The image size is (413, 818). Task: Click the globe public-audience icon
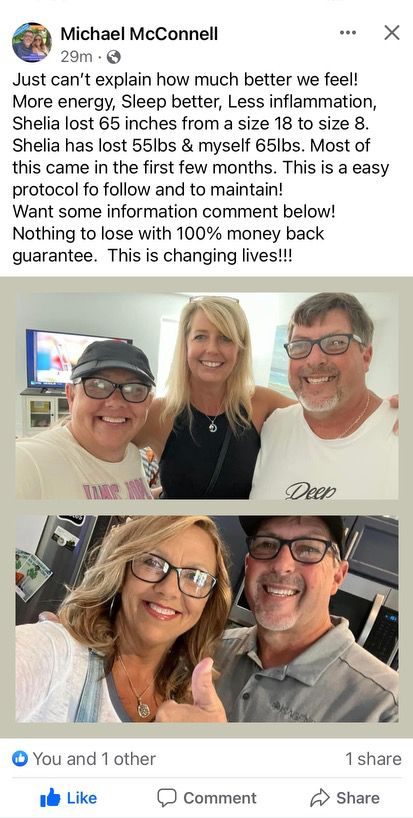click(114, 56)
